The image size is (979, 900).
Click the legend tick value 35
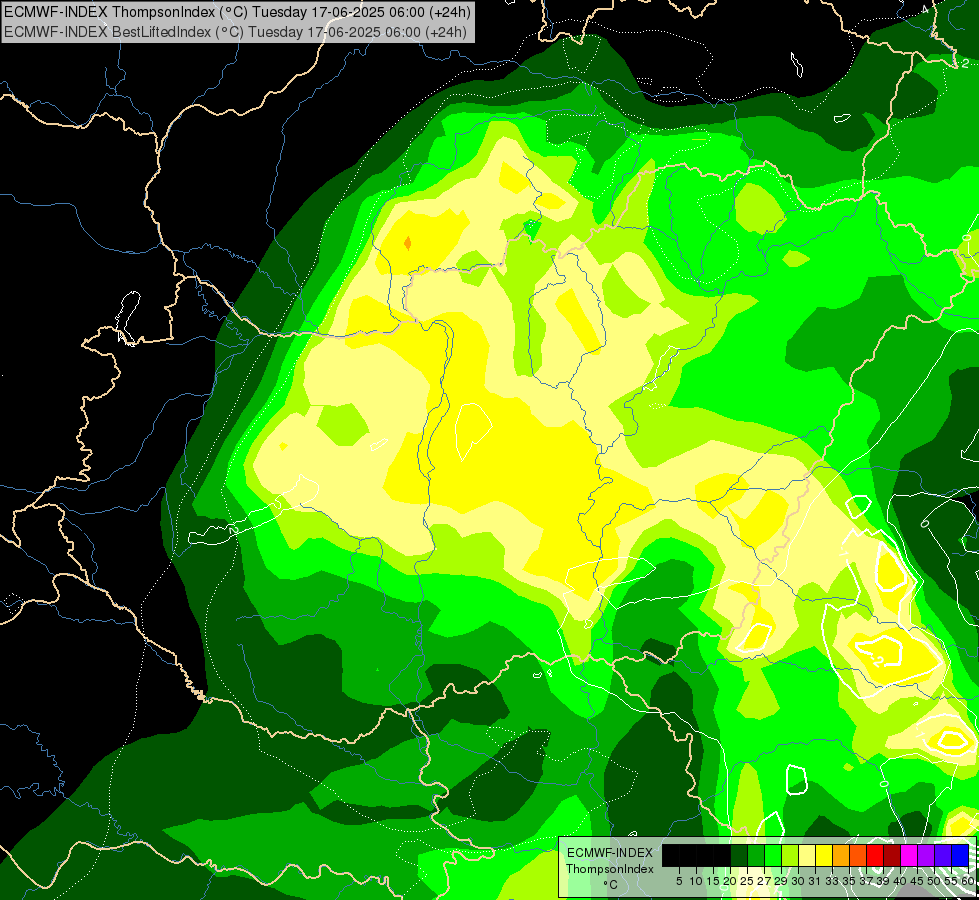[849, 881]
